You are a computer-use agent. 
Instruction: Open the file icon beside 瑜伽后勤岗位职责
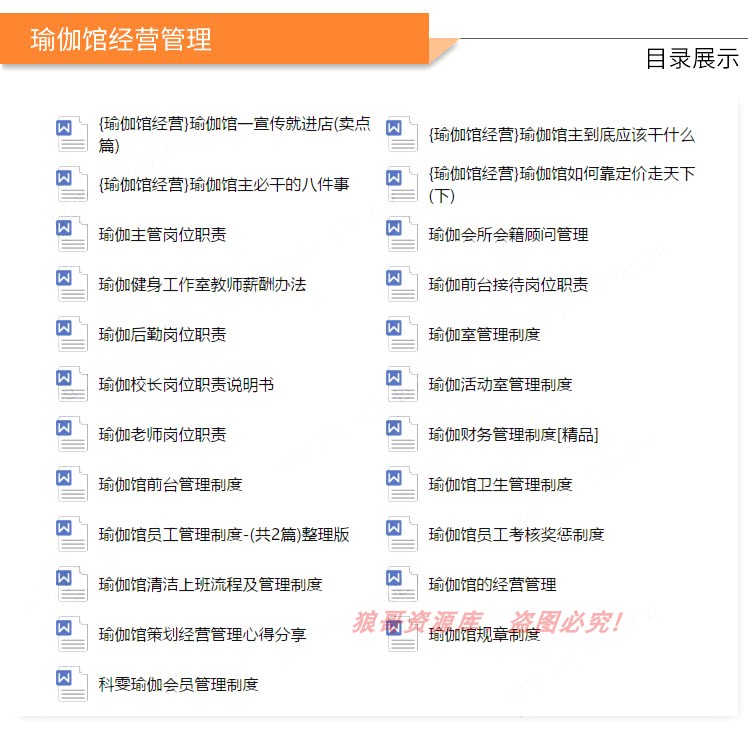[72, 334]
